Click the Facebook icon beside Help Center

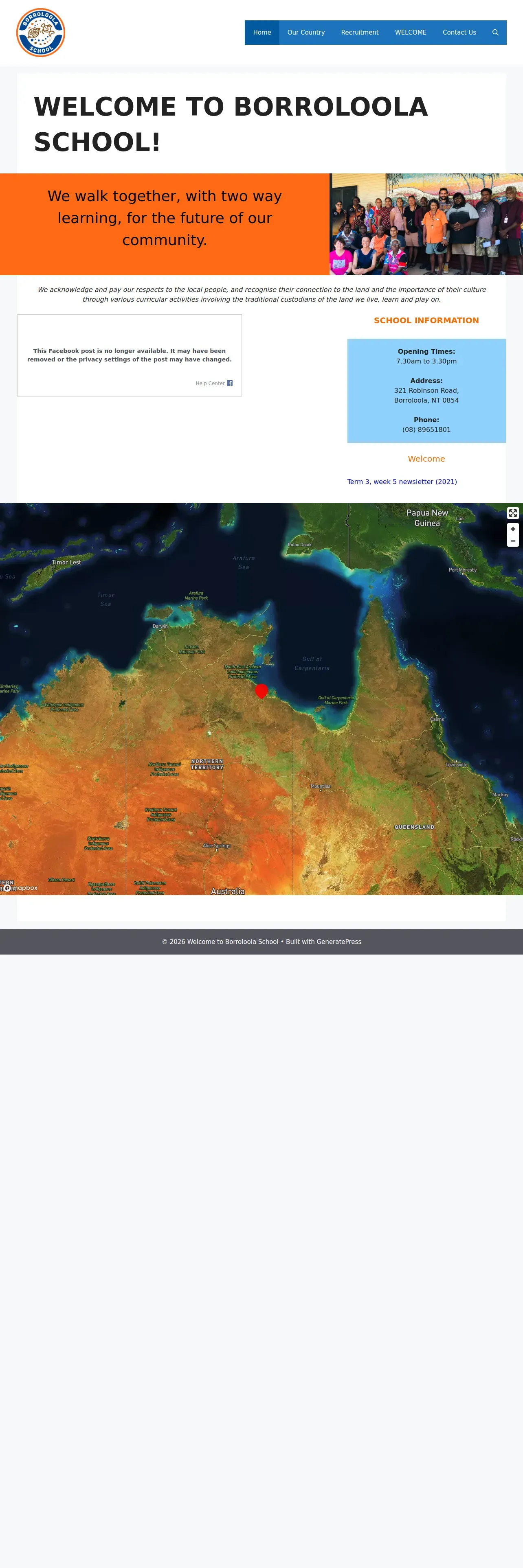tap(230, 383)
